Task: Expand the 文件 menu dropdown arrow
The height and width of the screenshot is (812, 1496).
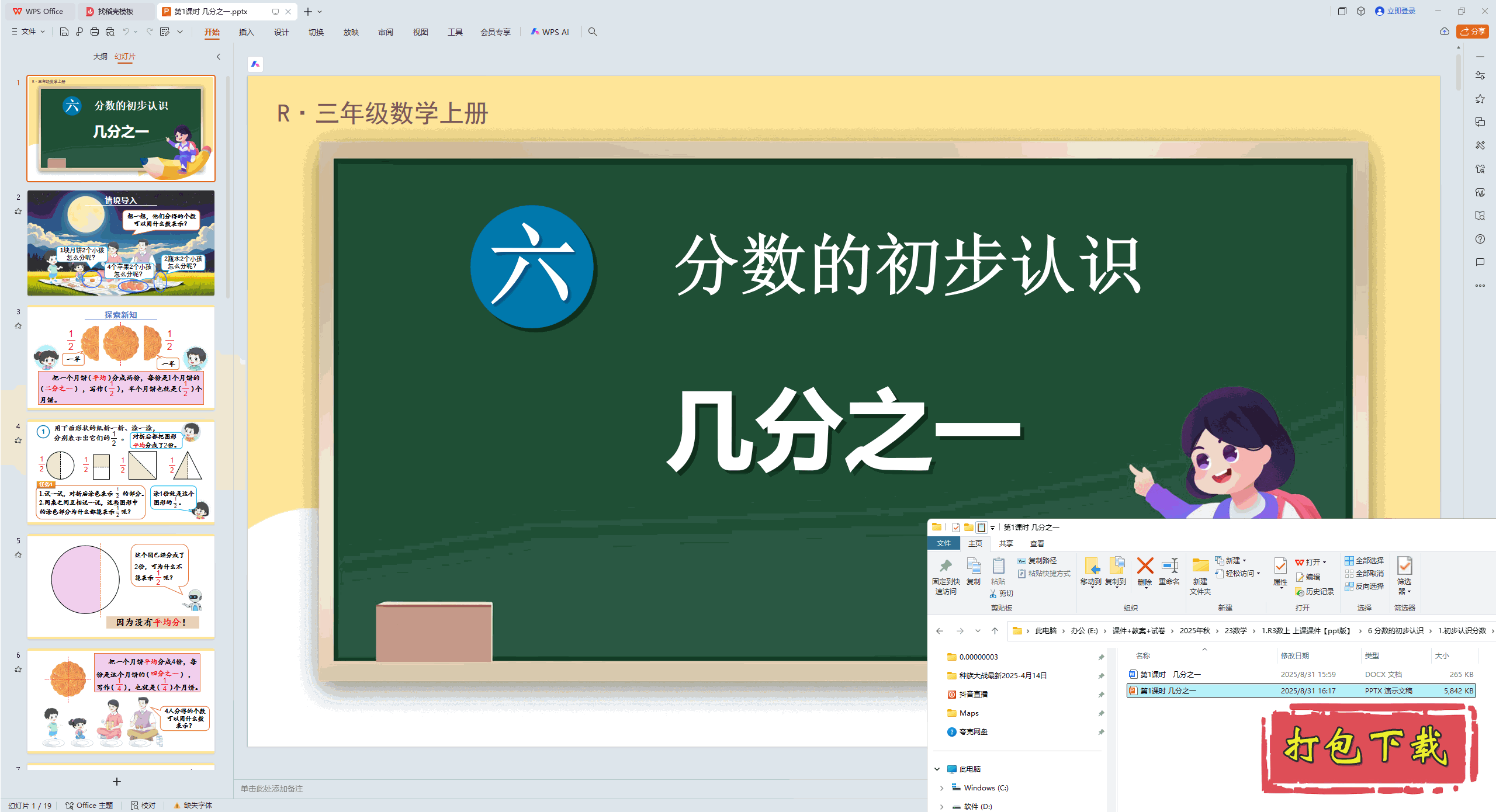Action: [x=41, y=32]
